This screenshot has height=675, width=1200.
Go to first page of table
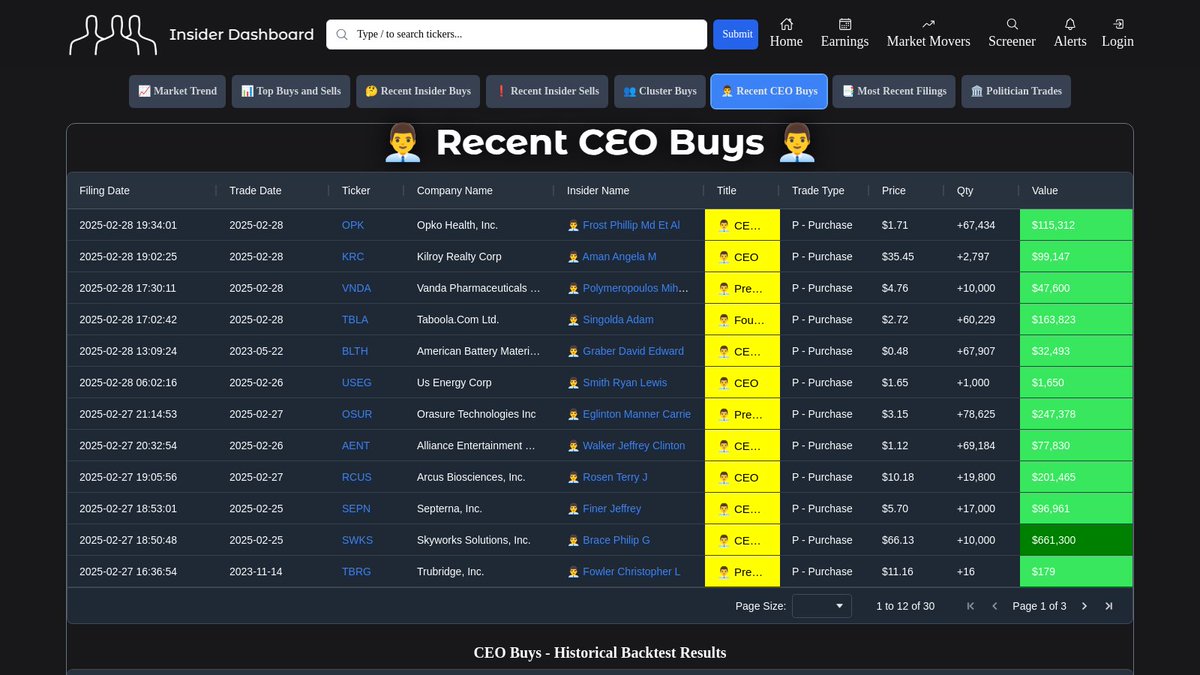pos(970,606)
